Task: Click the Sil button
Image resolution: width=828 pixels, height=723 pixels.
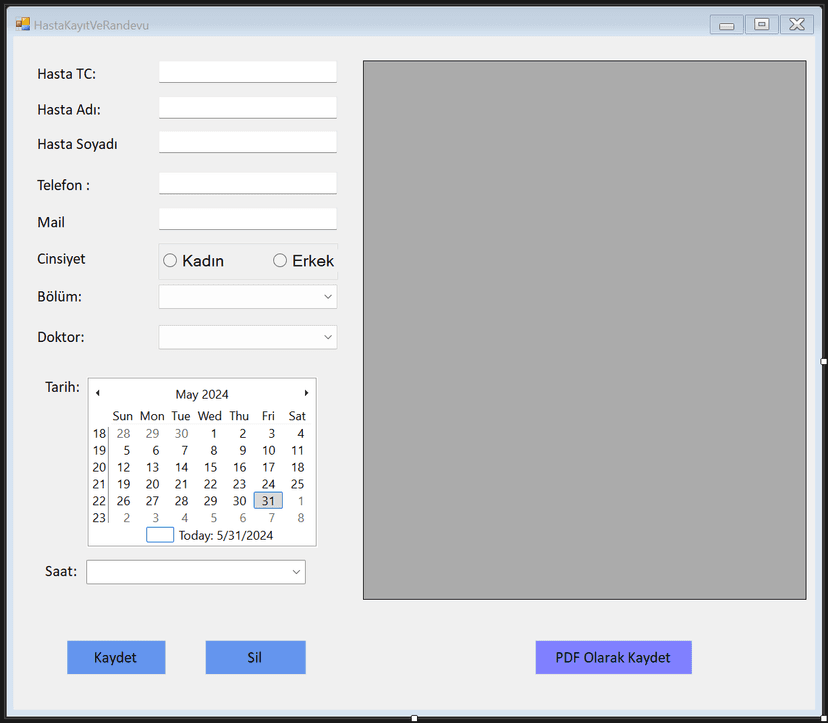Action: (256, 658)
